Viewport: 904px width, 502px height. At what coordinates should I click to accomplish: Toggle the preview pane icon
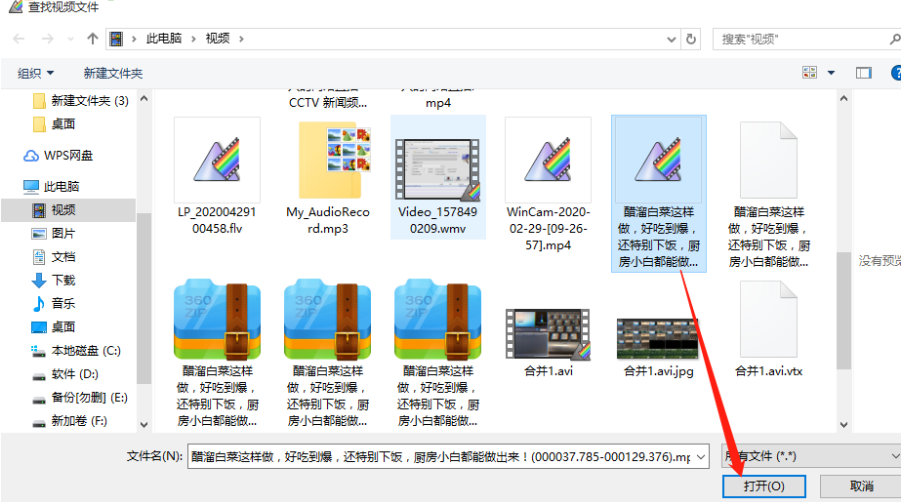[863, 73]
